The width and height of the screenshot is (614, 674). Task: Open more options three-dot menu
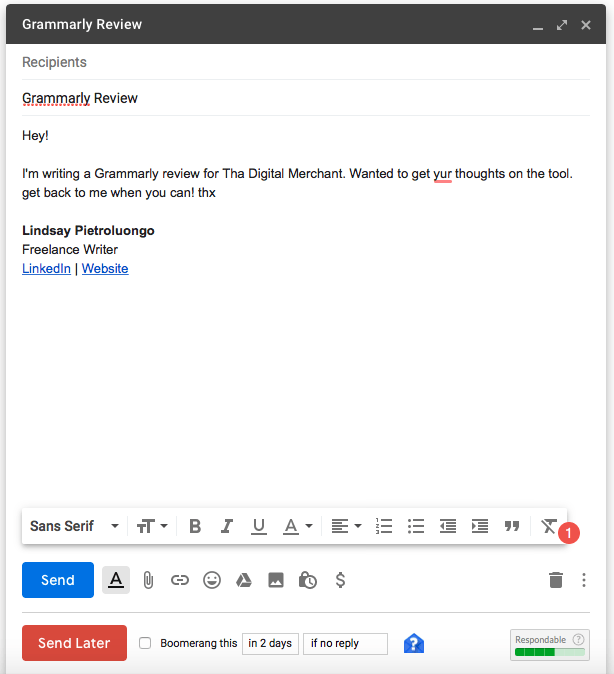583,580
